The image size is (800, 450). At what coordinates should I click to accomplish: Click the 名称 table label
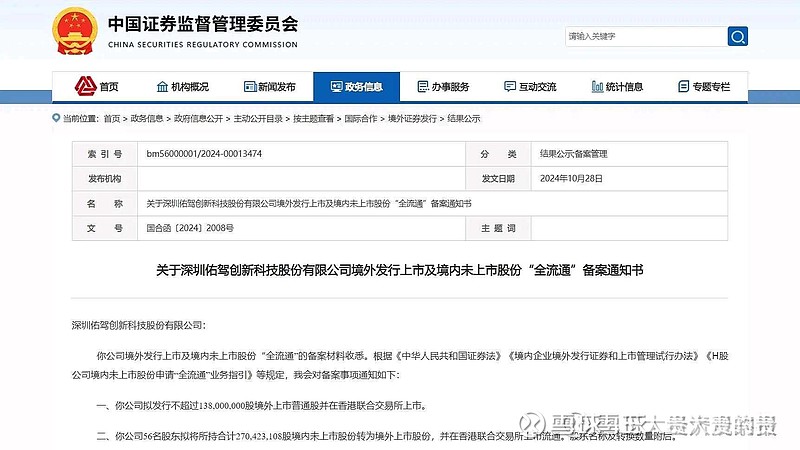pyautogui.click(x=105, y=204)
